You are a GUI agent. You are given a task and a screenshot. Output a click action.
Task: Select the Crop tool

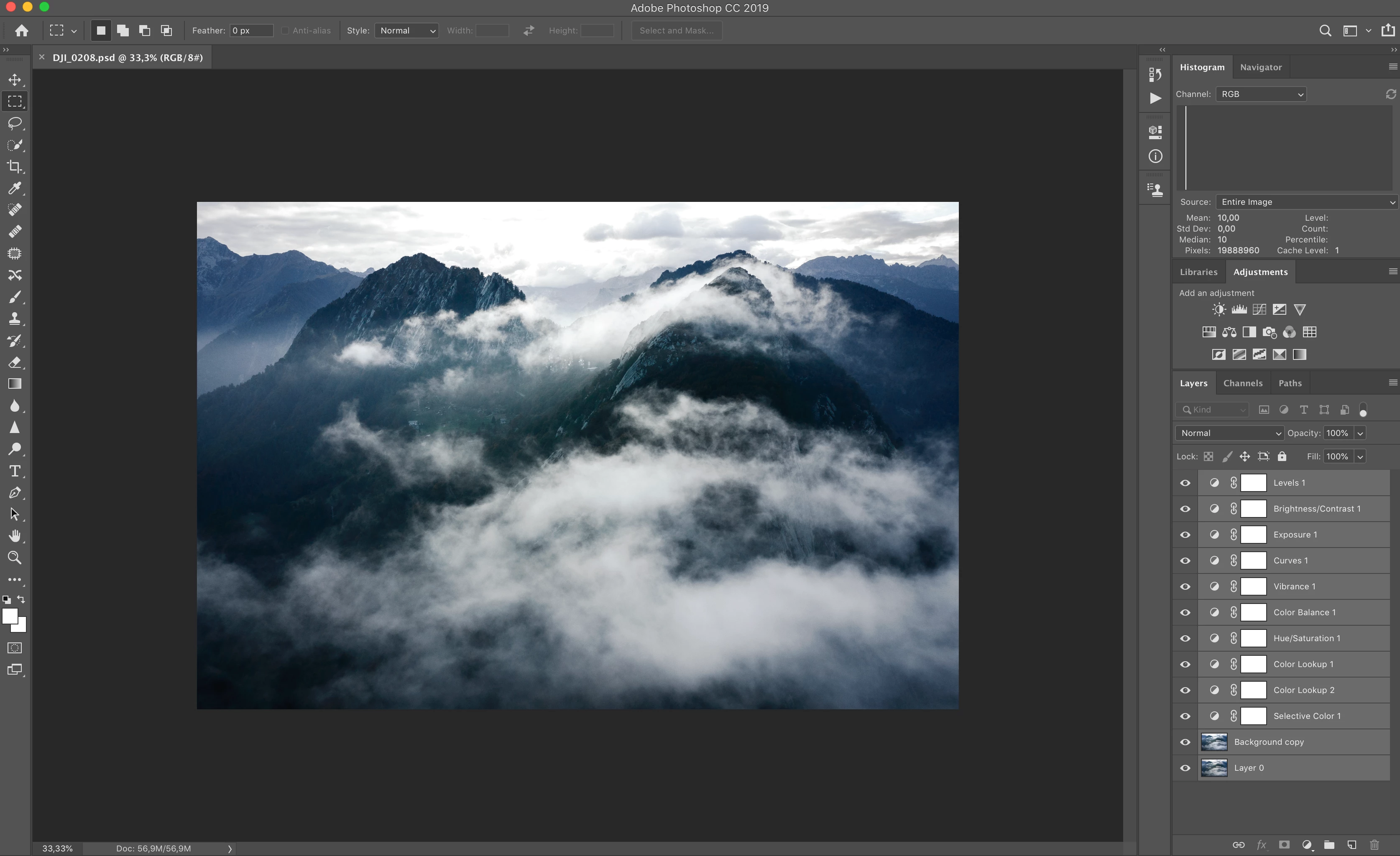(x=15, y=166)
